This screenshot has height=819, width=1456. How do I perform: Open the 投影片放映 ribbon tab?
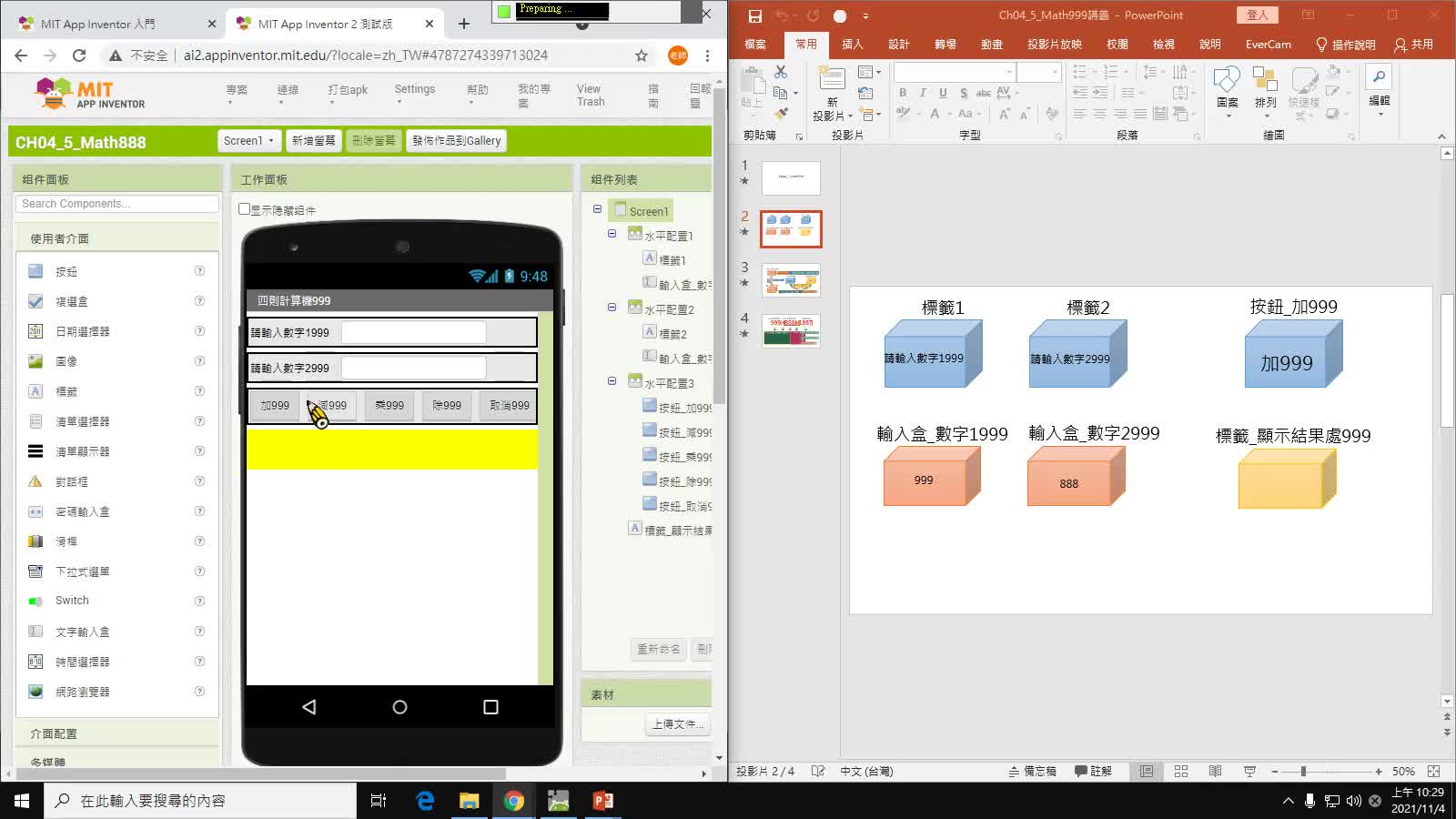(1054, 44)
